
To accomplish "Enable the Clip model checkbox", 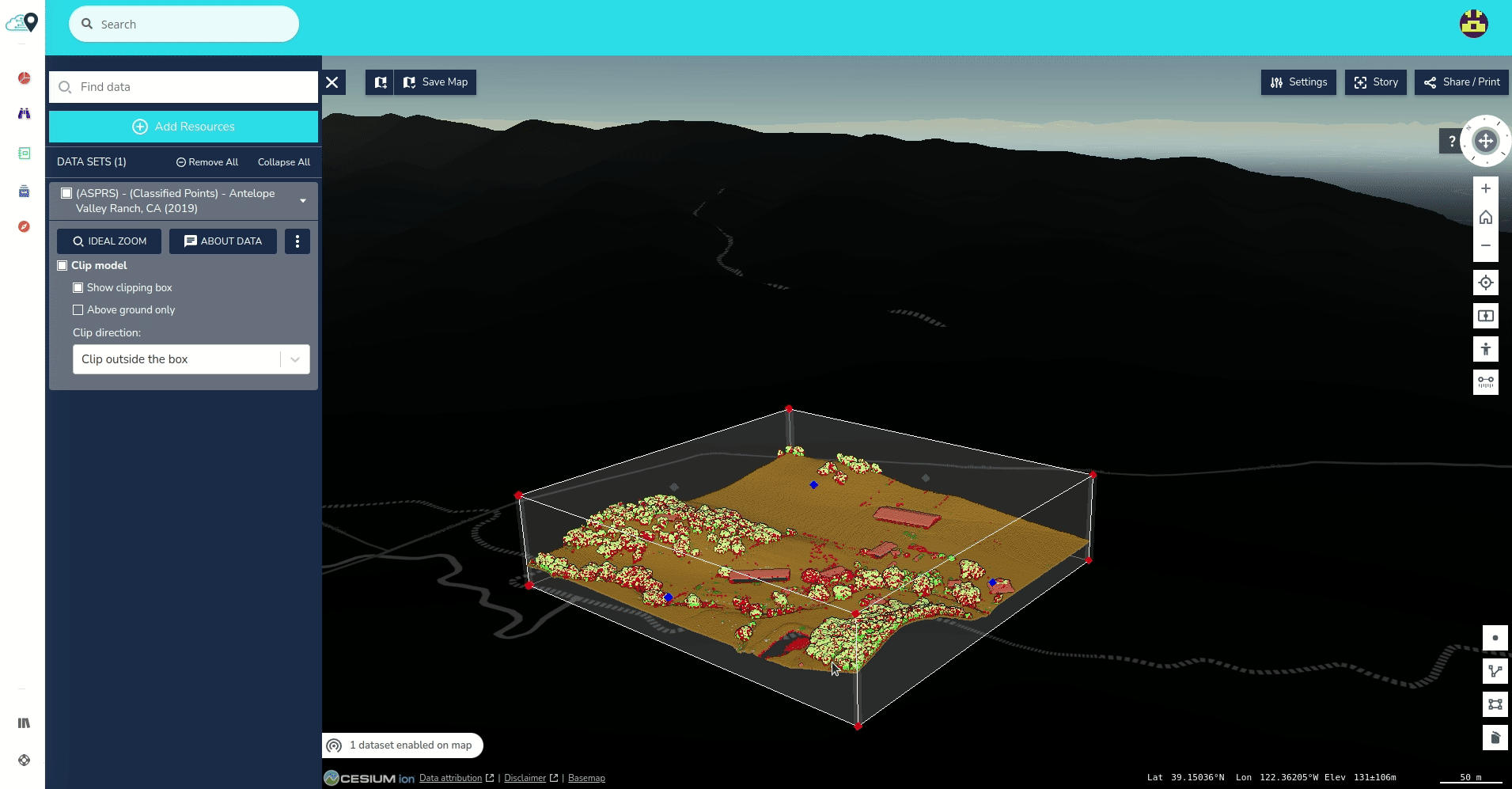I will point(62,266).
